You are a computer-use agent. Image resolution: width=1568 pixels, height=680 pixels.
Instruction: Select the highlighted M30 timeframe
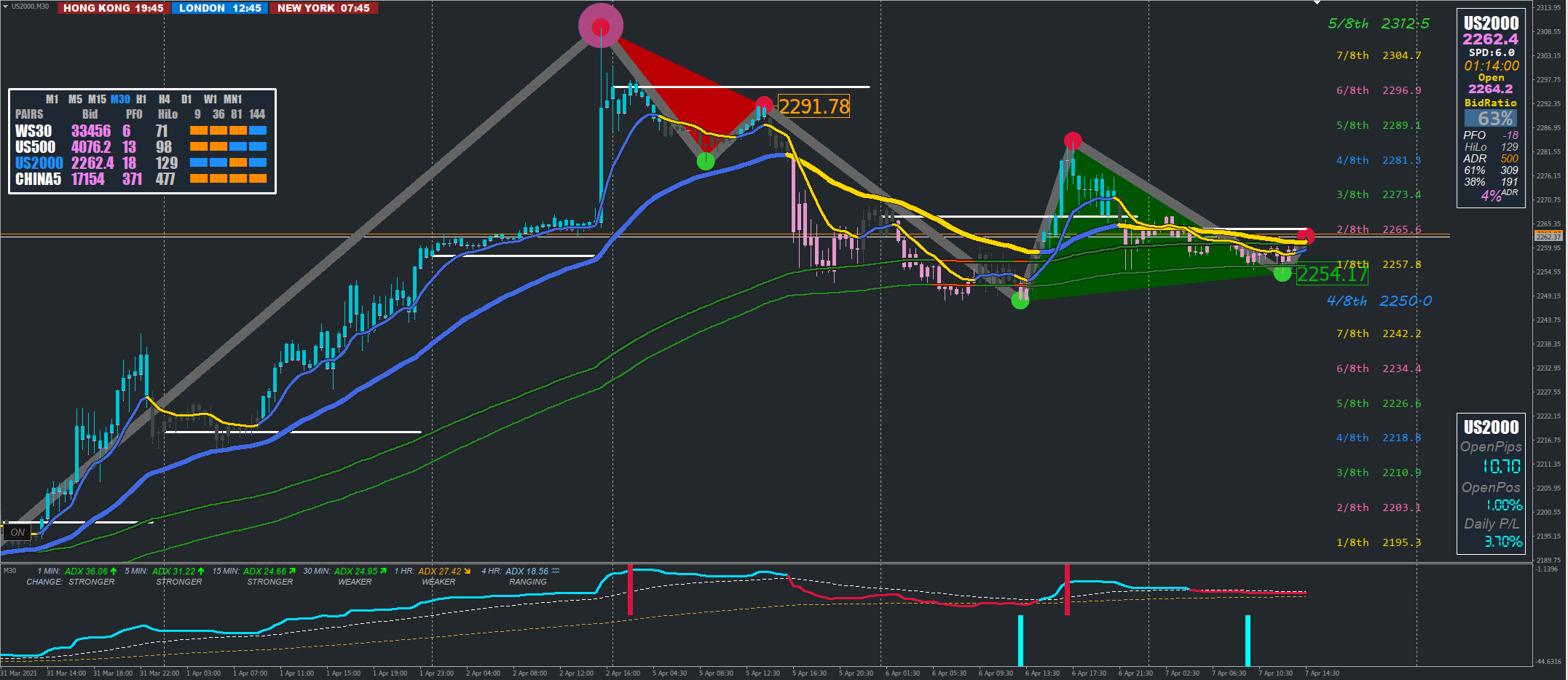click(120, 99)
